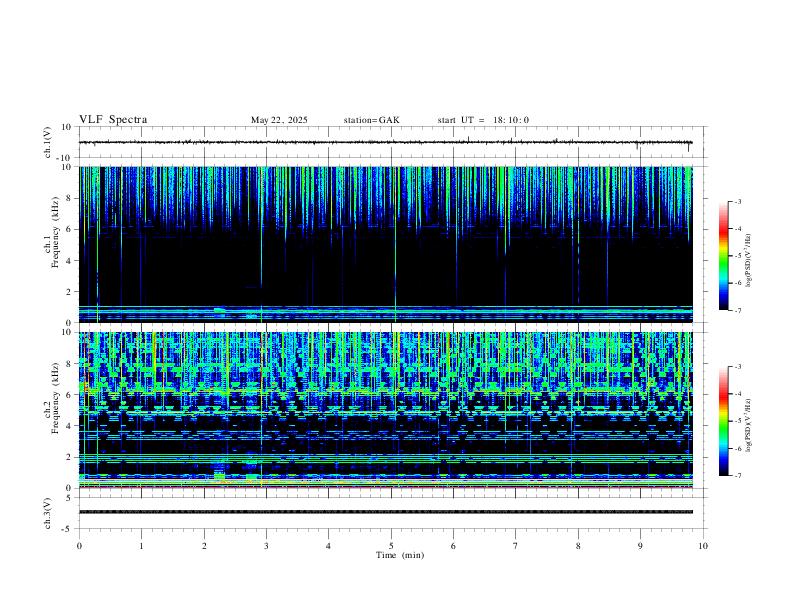Image resolution: width=792 pixels, height=612 pixels.
Task: Click the "8" kHz tick on ch.2 spectrogram axis
Action: pos(69,364)
